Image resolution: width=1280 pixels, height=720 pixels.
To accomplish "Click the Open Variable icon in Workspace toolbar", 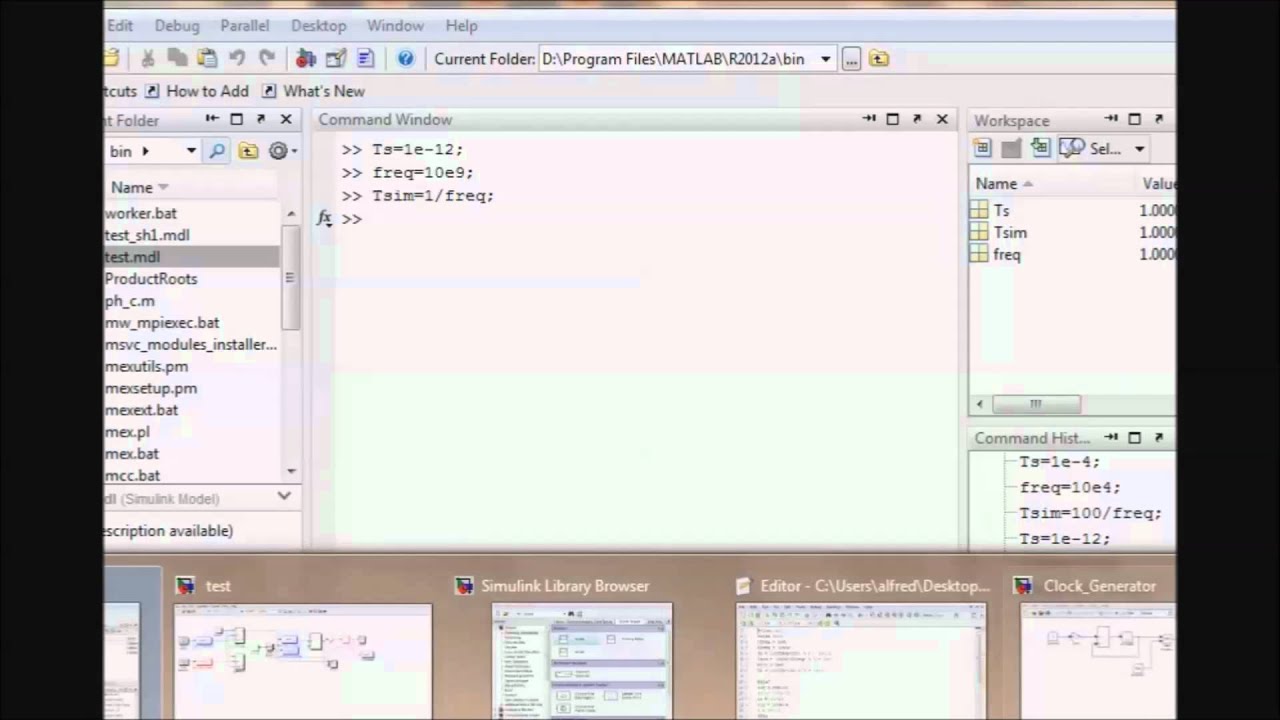I will (x=1011, y=148).
